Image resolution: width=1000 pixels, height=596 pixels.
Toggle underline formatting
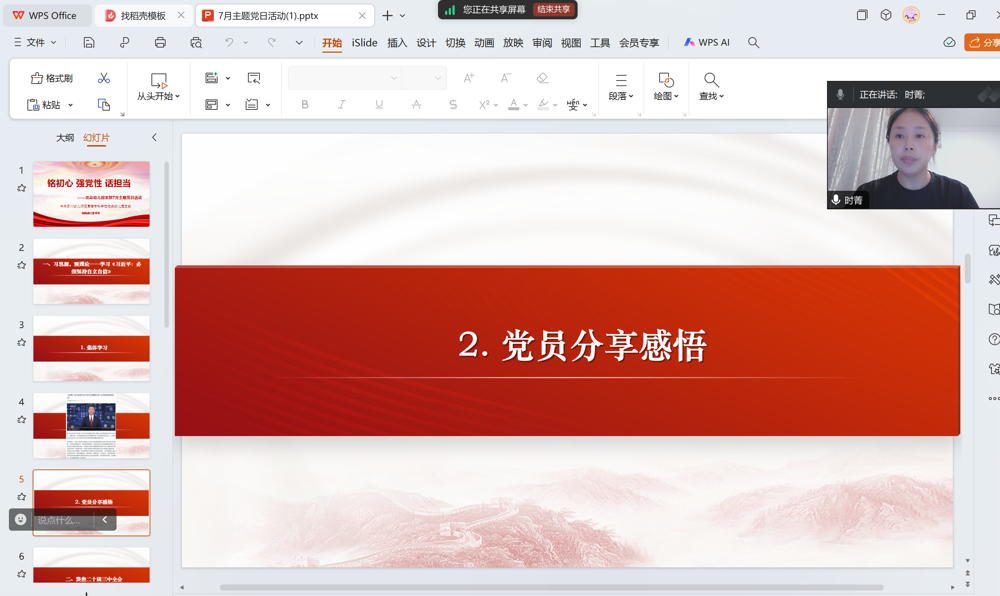[x=378, y=104]
